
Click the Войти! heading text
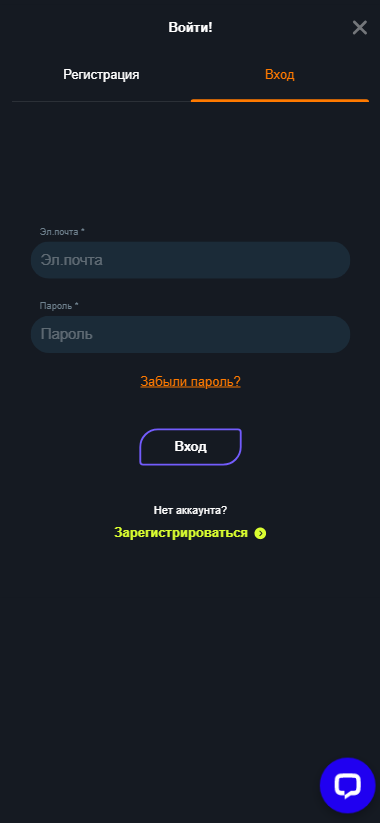(191, 27)
